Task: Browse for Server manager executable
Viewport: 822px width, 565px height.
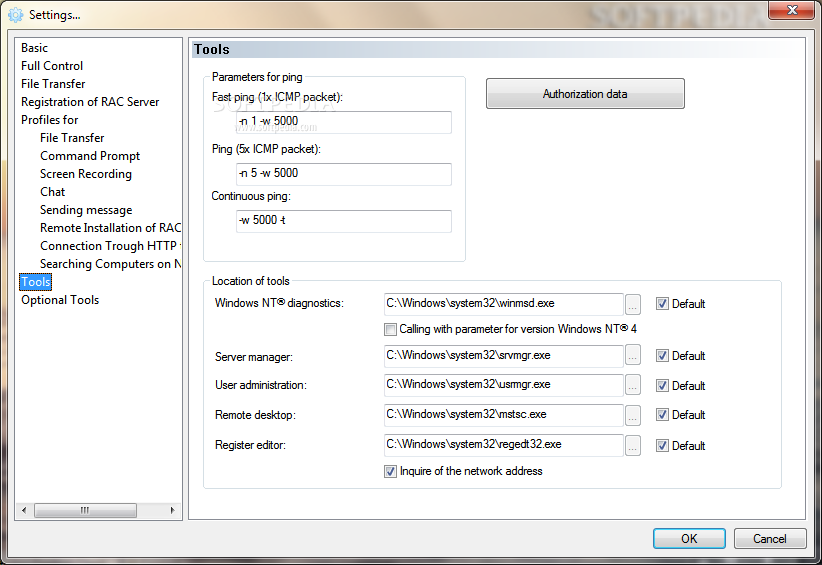Action: click(x=633, y=356)
